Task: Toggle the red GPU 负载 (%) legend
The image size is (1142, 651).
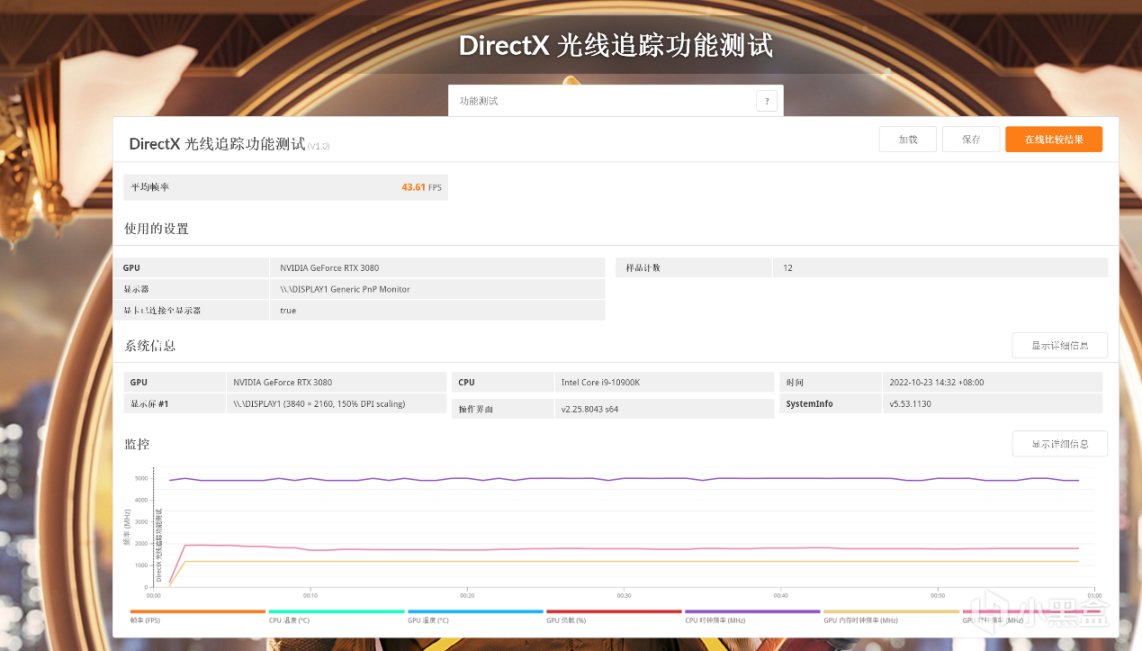Action: click(x=614, y=616)
